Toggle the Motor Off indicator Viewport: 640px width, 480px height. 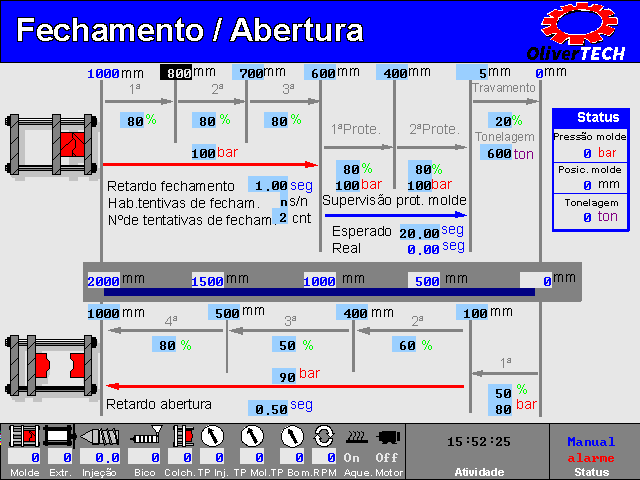[389, 457]
